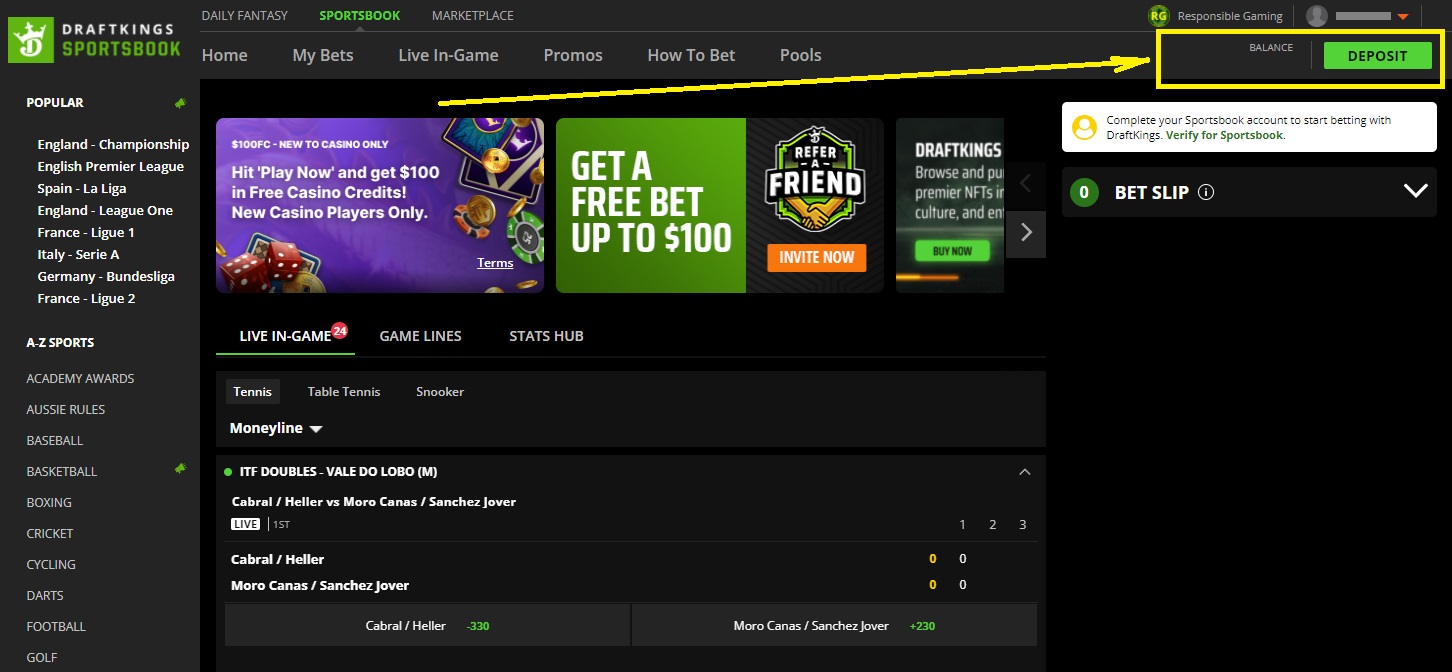This screenshot has height=672, width=1452.
Task: Click the yellow account verification icon
Action: pos(1084,126)
